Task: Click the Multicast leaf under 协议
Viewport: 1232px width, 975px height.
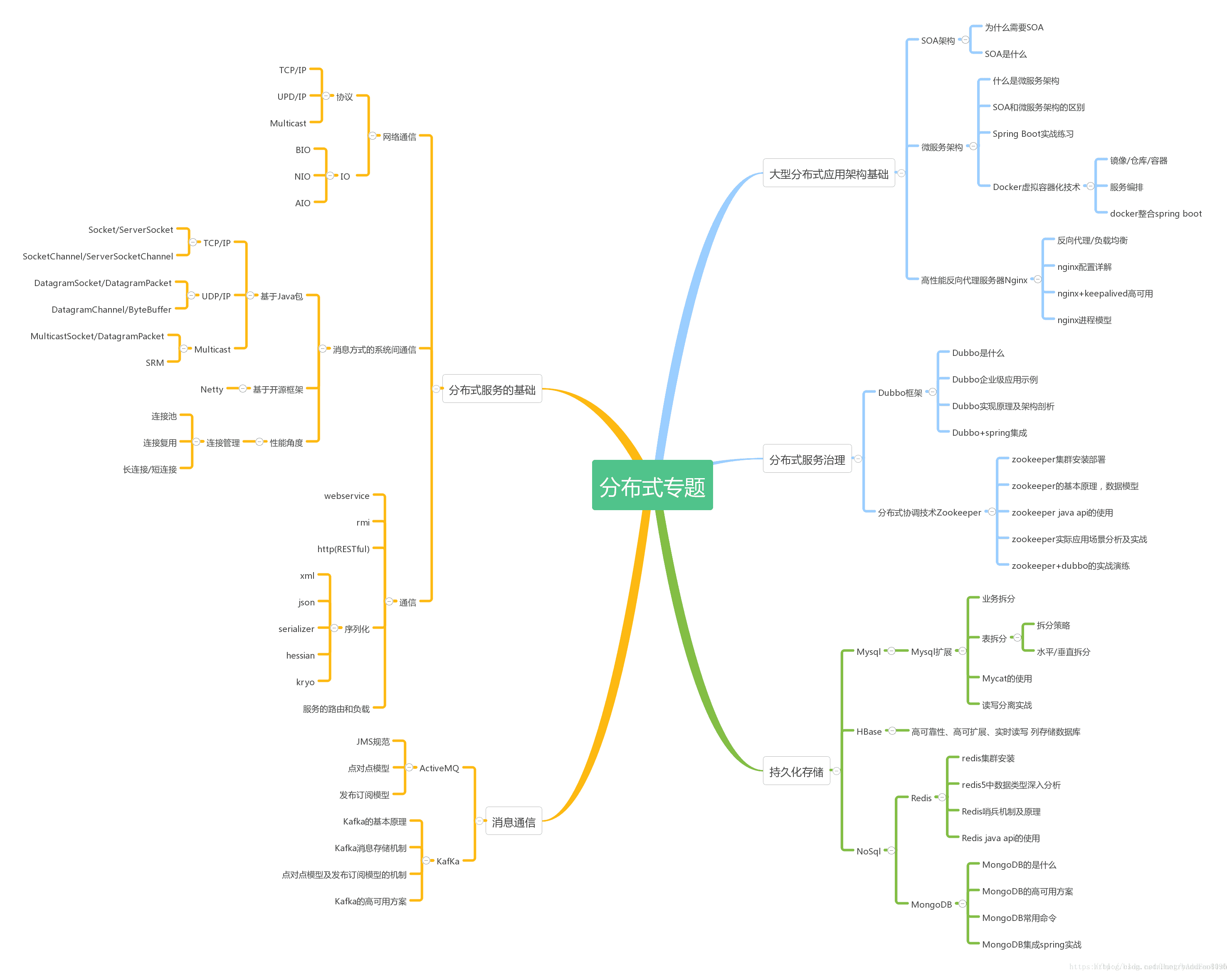Action: (288, 123)
